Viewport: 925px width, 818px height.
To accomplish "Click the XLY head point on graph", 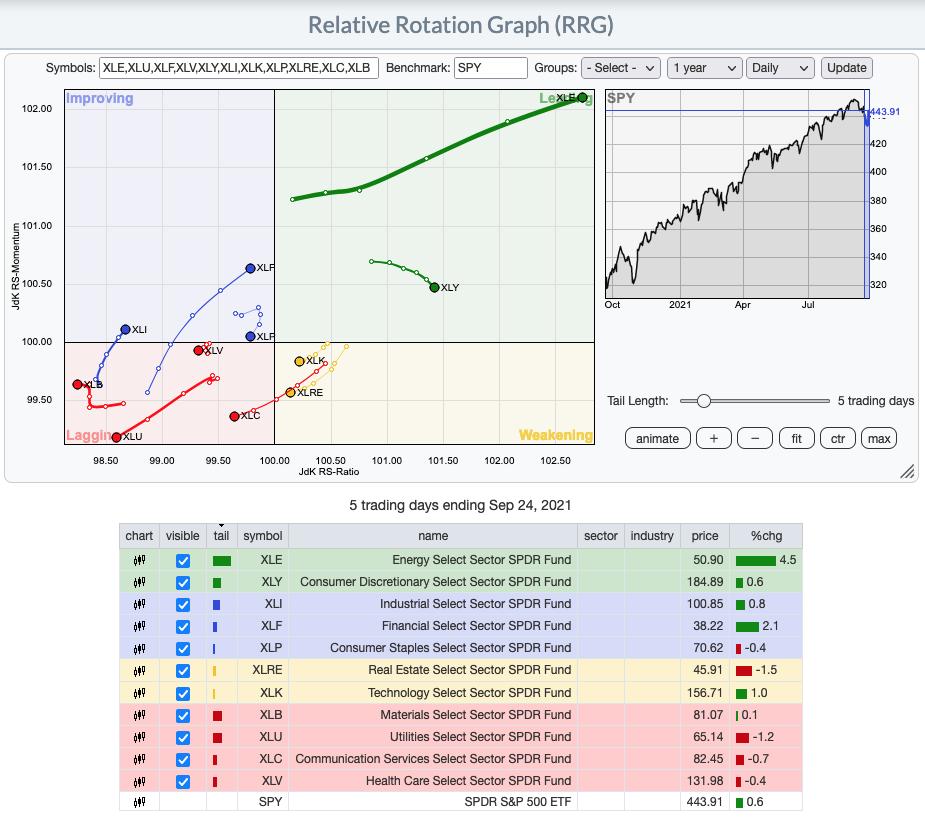I will click(x=435, y=287).
